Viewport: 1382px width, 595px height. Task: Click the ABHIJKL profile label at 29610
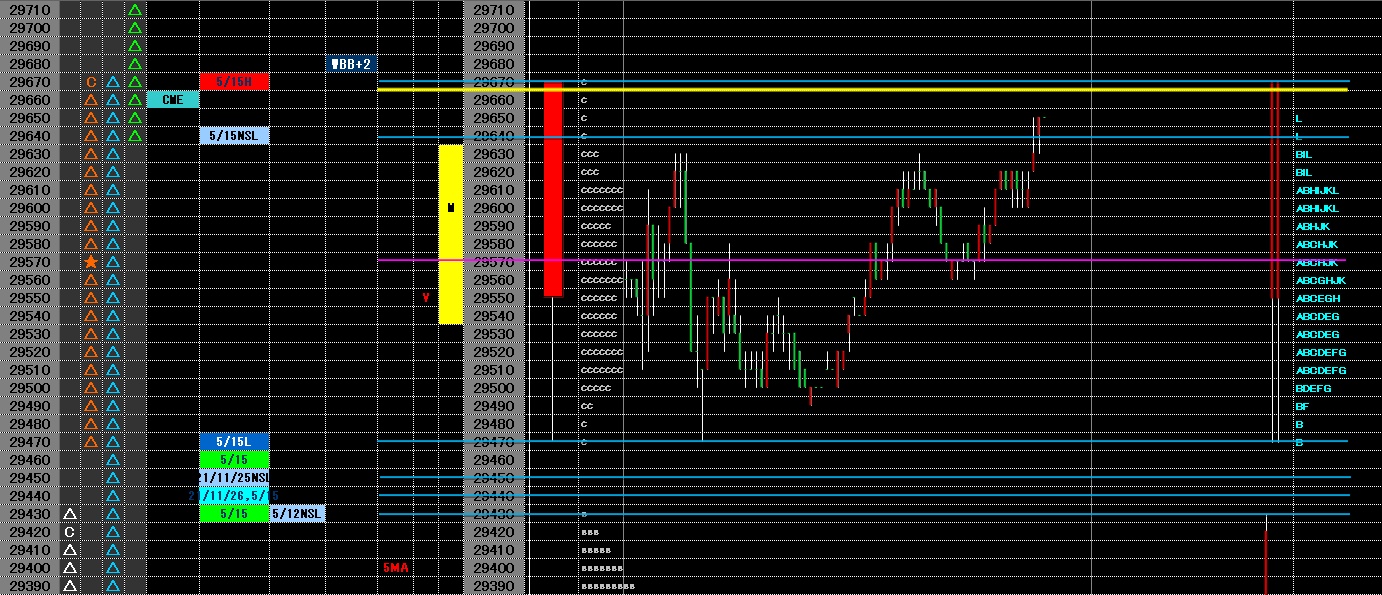[x=1316, y=191]
